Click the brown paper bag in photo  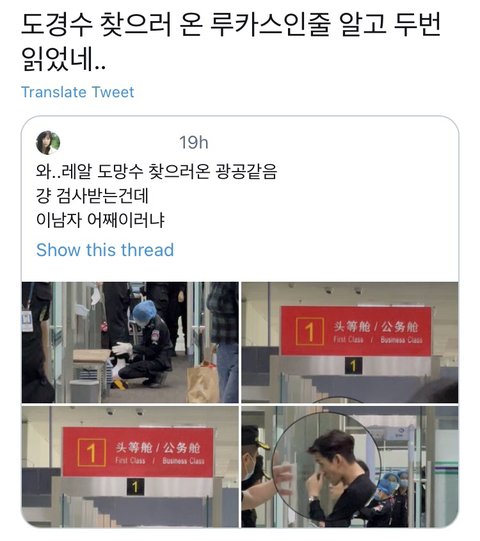pyautogui.click(x=203, y=382)
